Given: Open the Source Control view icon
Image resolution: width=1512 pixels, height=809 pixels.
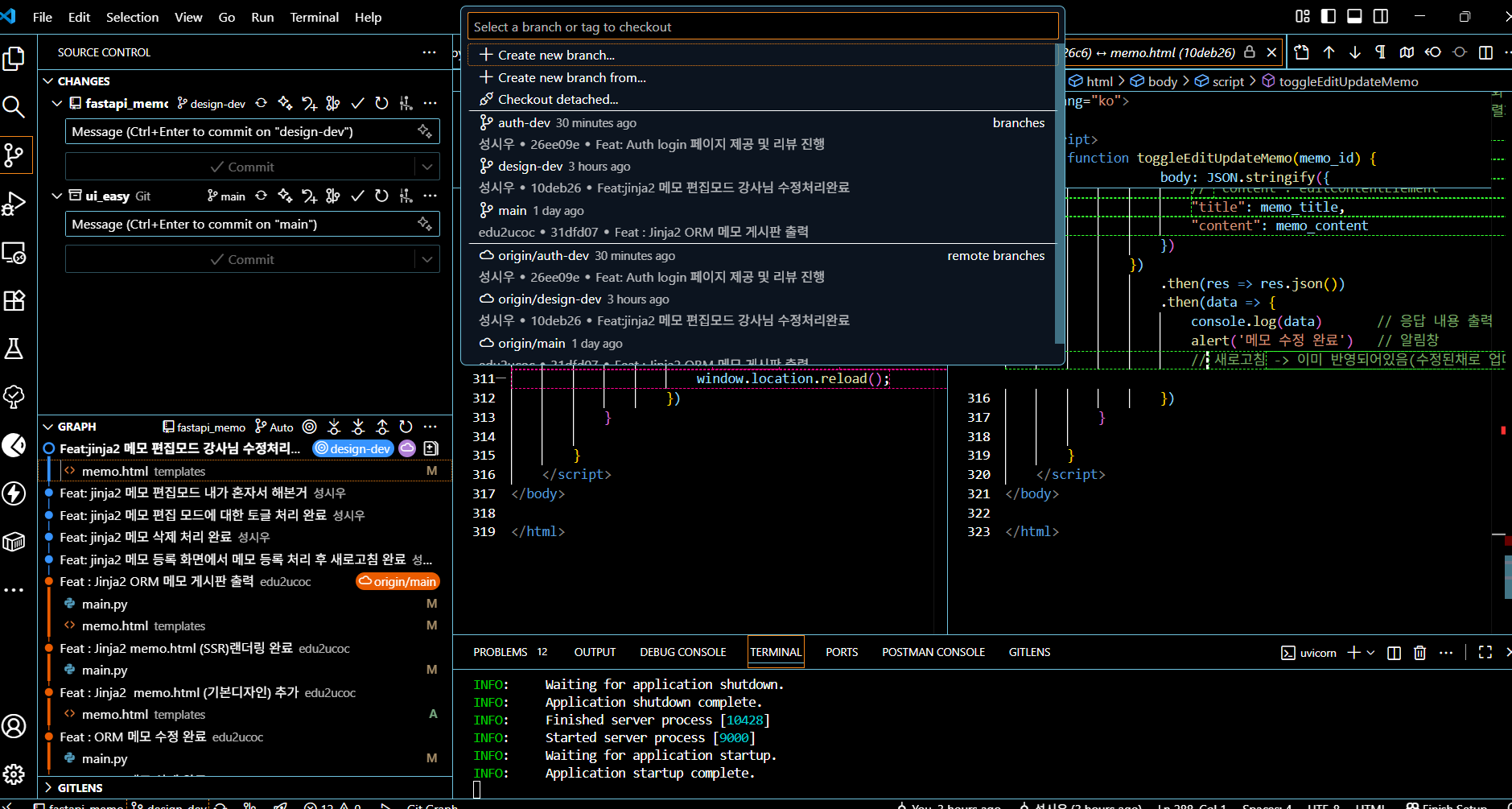Looking at the screenshot, I should click(x=14, y=155).
